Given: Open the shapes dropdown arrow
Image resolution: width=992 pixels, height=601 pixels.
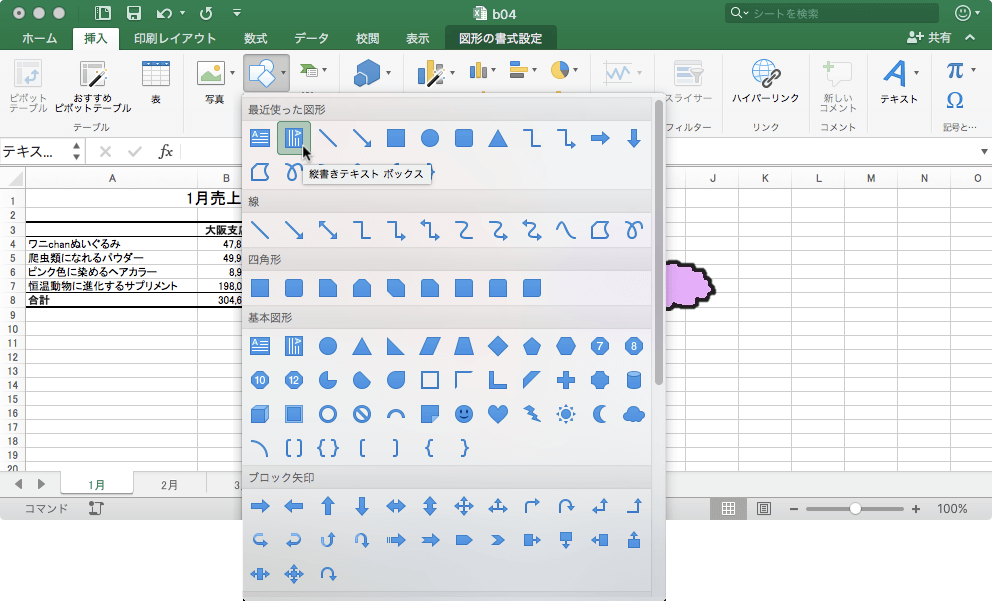Looking at the screenshot, I should pos(284,72).
